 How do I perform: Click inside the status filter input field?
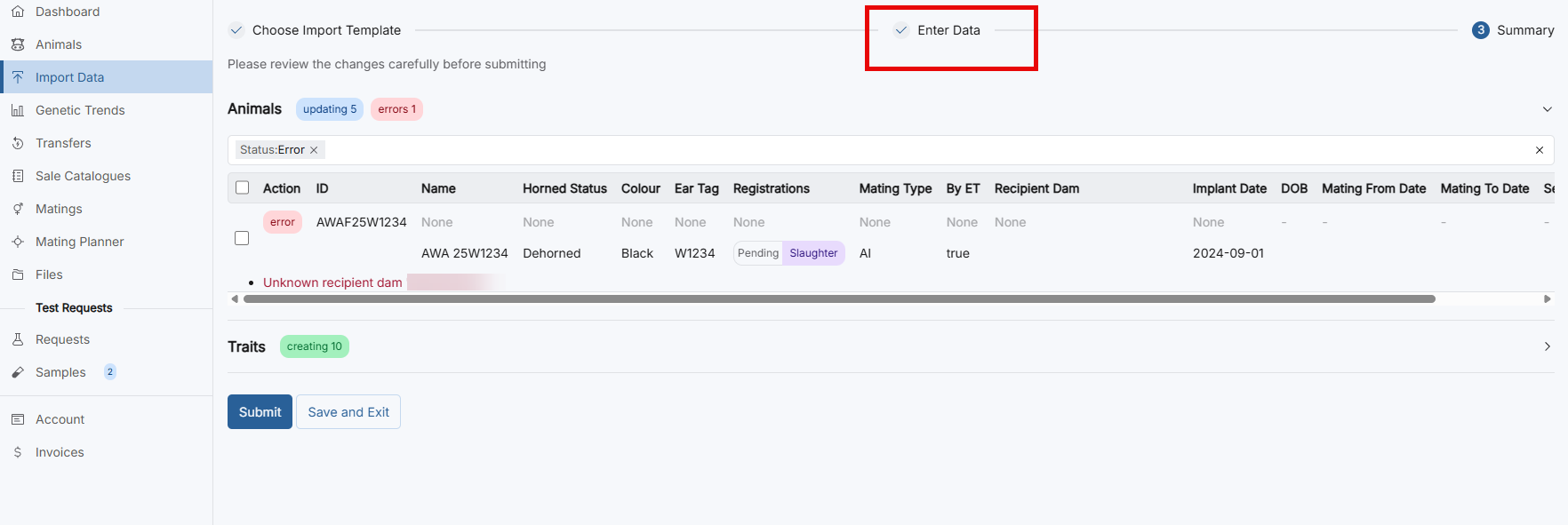(889, 150)
